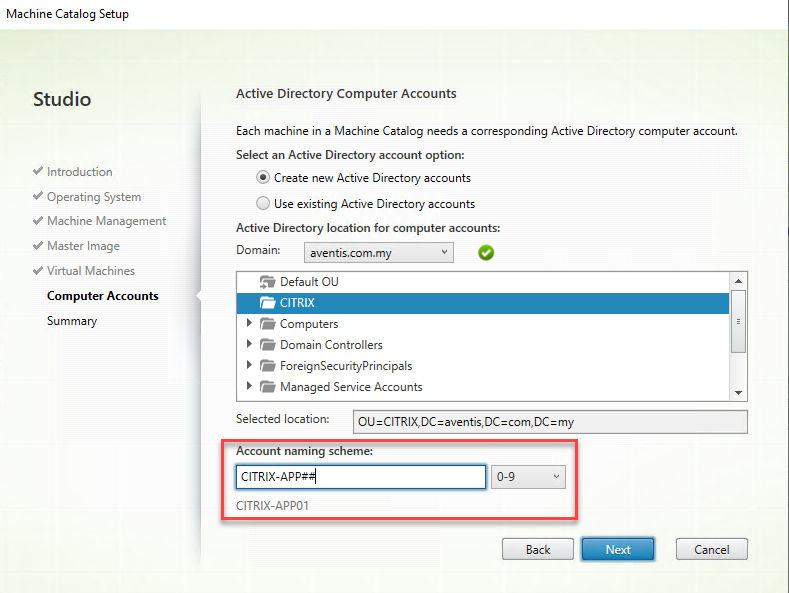Open the Domain dropdown aventis.com.my
789x593 pixels.
point(378,253)
